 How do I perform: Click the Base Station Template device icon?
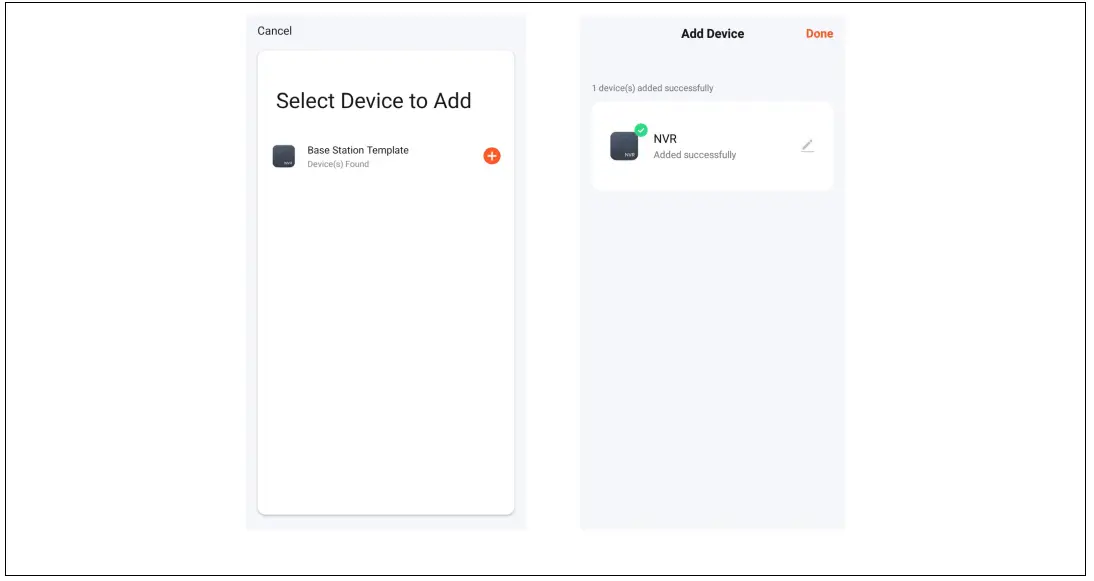click(284, 156)
